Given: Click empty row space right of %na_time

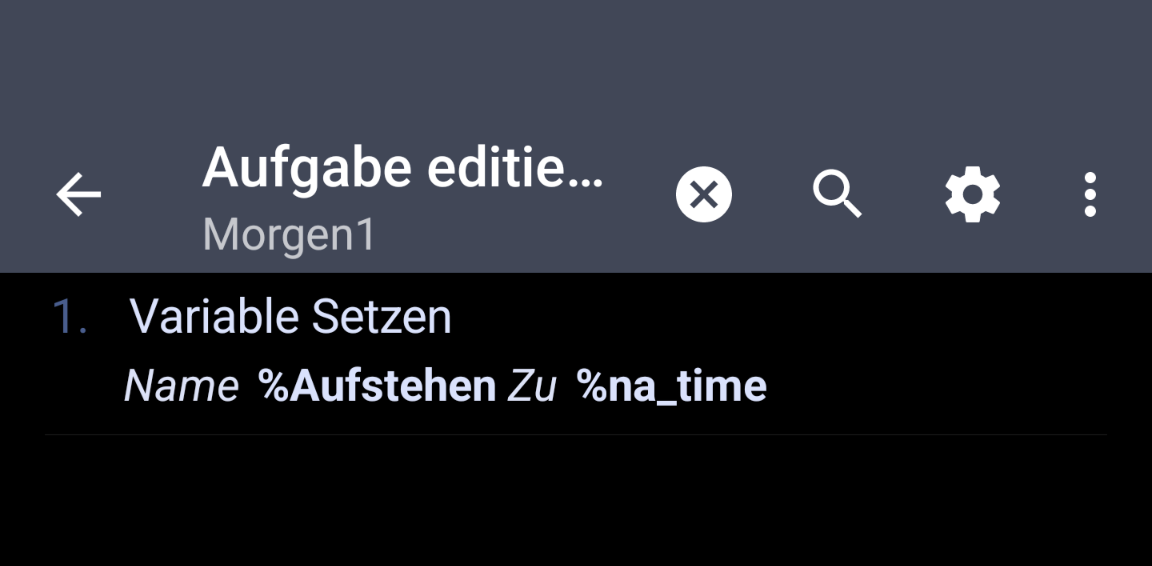Looking at the screenshot, I should (x=940, y=386).
